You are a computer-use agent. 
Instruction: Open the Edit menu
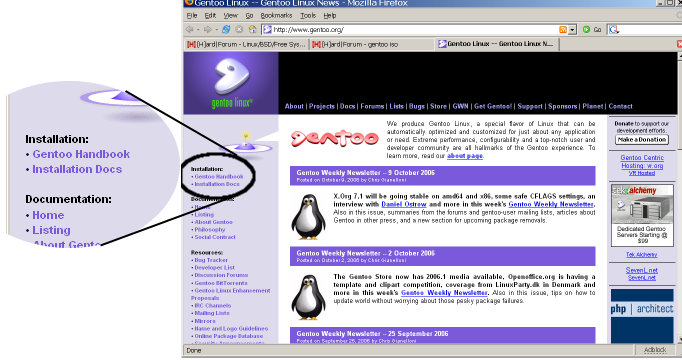[210, 15]
